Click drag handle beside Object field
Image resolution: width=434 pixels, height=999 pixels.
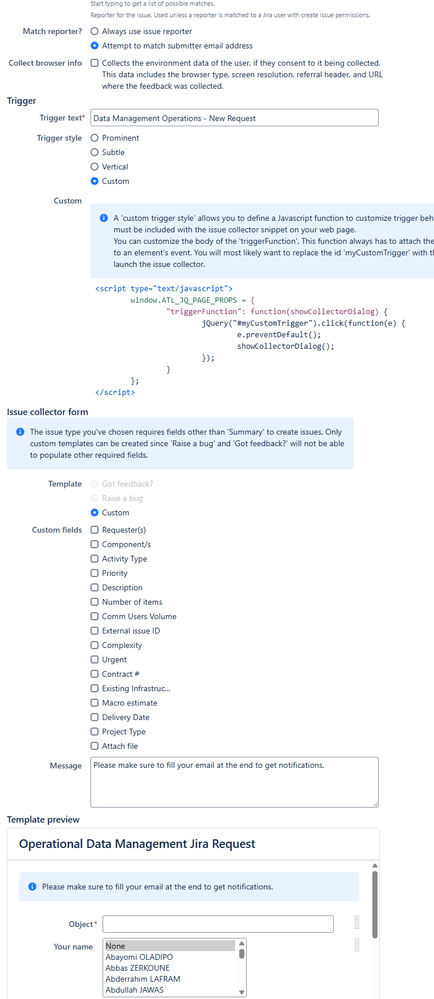click(x=357, y=923)
